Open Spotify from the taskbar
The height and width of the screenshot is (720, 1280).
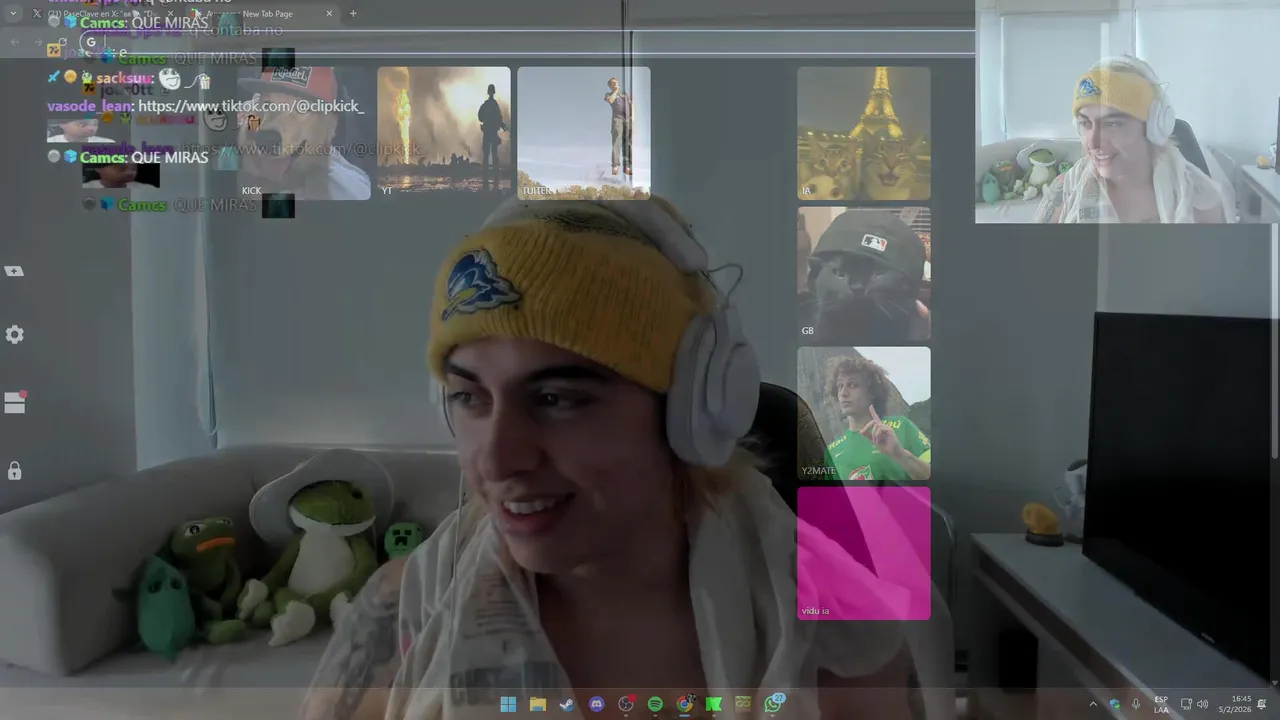(655, 704)
